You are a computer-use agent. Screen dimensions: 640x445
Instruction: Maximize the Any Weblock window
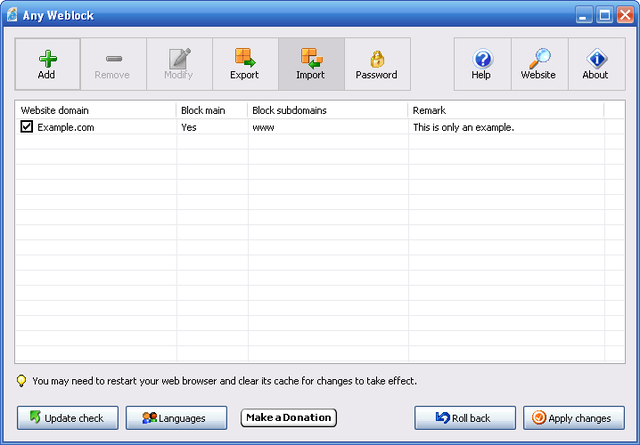604,15
